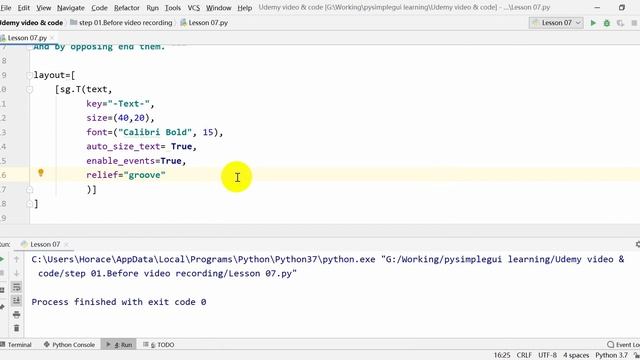Open the Help menu
Screen dimensions: 640x360
point(244,8)
